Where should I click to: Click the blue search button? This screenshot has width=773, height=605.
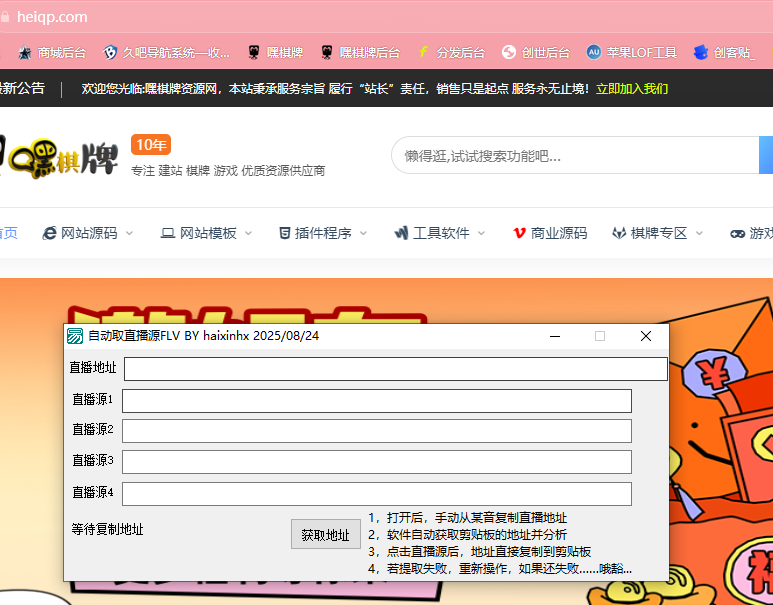click(766, 156)
